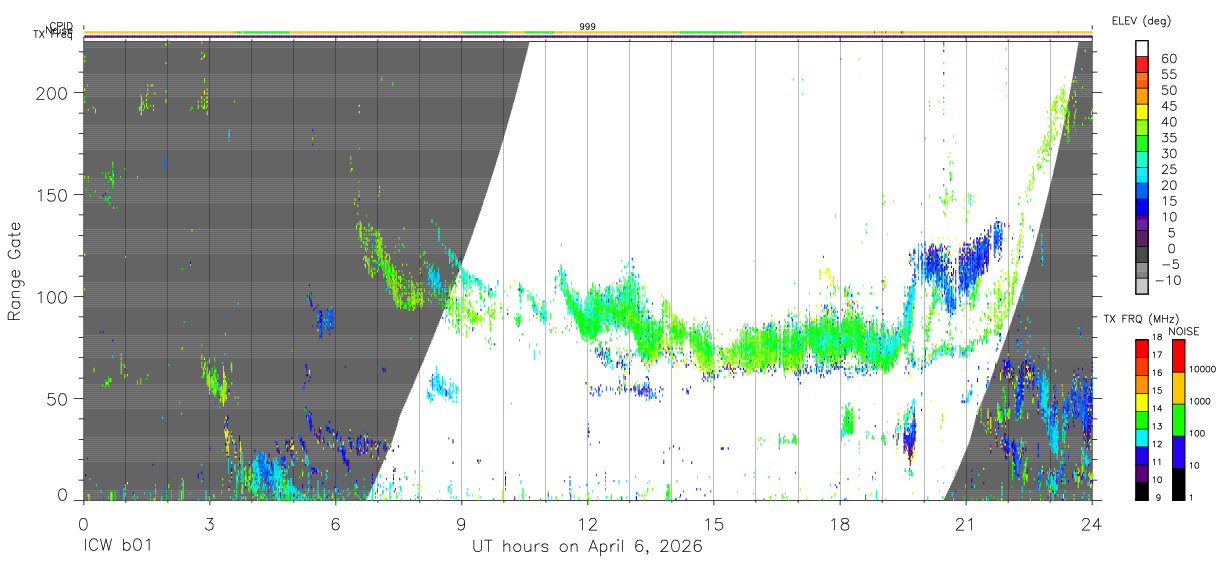1228x567 pixels.
Task: Pick the cyan 12–13 segment of TX FRQ colorbar
Action: pyautogui.click(x=1141, y=437)
